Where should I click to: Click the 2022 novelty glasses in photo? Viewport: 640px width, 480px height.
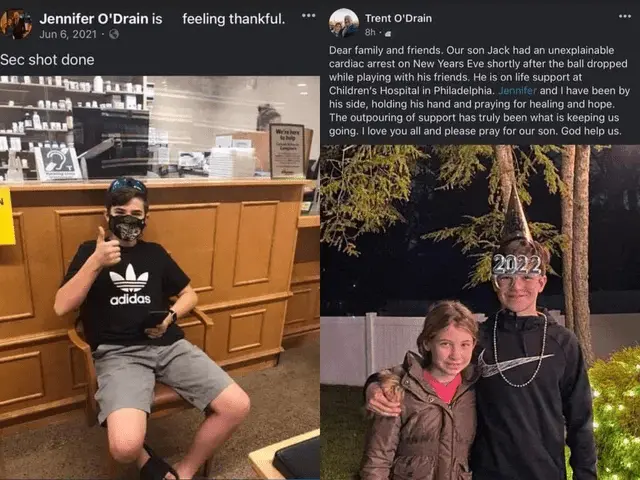[x=518, y=265]
